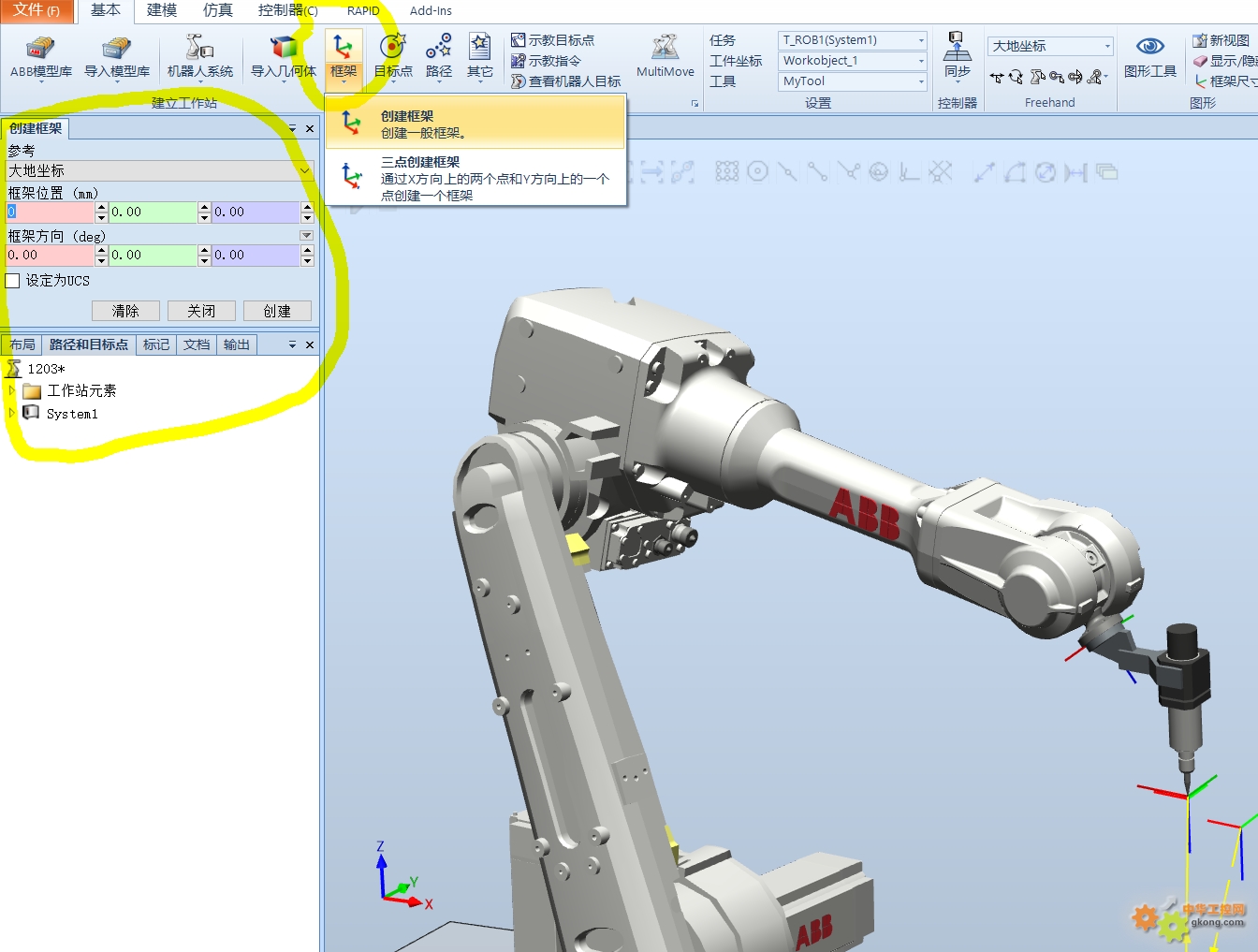Open the Robot System (机器人系统) menu
Viewport: 1258px width, 952px height.
200,59
